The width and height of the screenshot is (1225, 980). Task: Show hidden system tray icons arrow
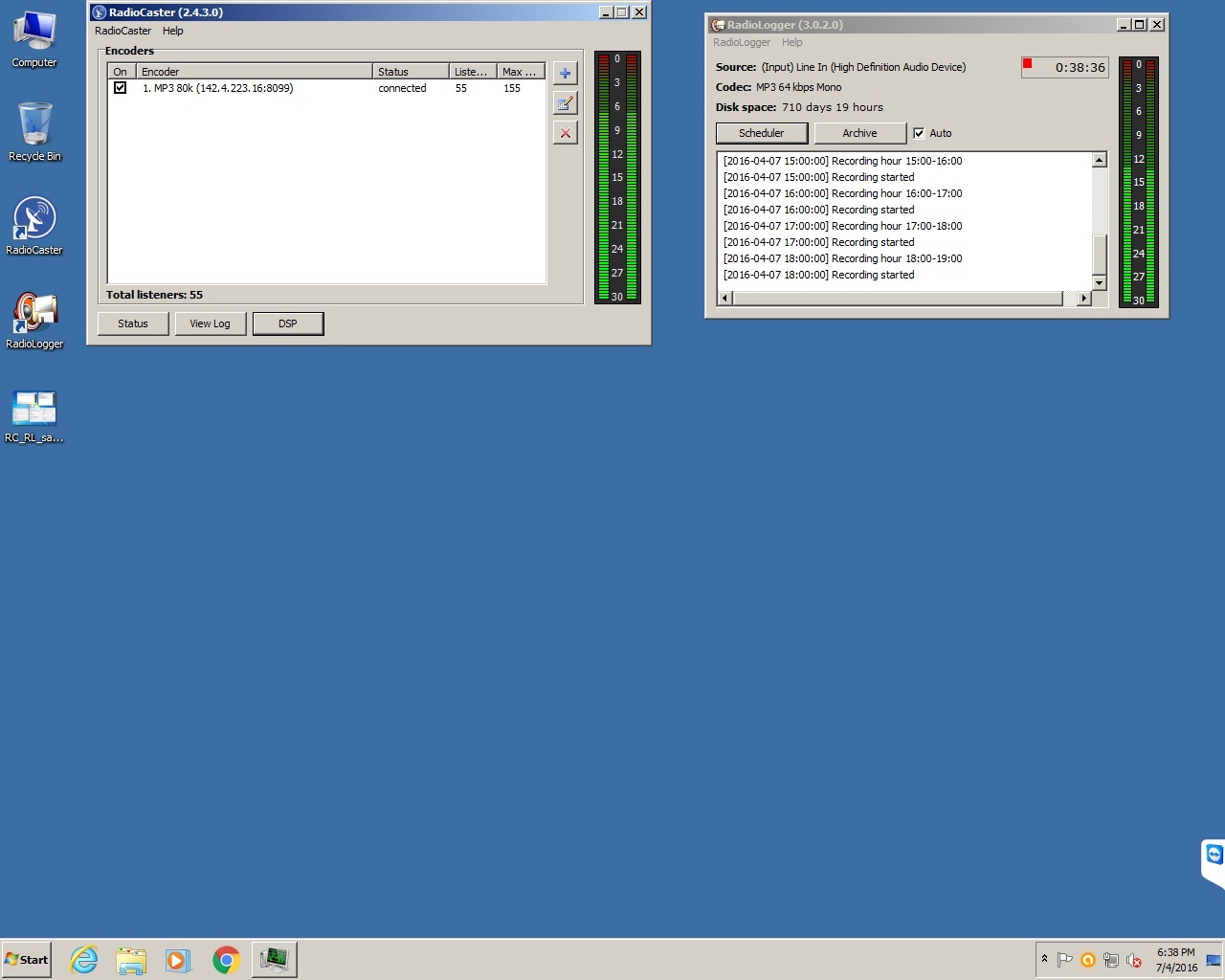click(x=1044, y=959)
